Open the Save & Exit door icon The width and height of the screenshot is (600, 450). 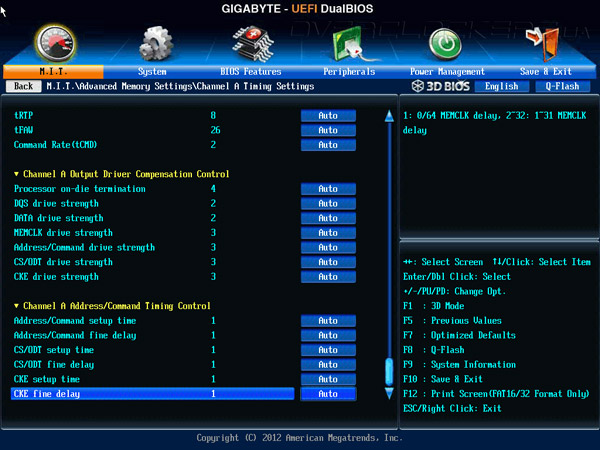(x=543, y=44)
